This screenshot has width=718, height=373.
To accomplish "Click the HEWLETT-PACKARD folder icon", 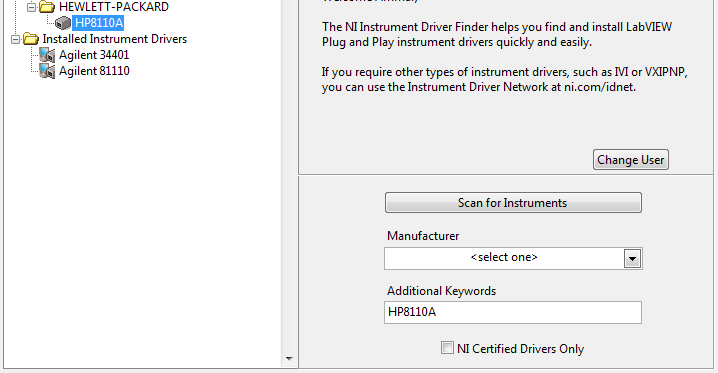I will (47, 7).
